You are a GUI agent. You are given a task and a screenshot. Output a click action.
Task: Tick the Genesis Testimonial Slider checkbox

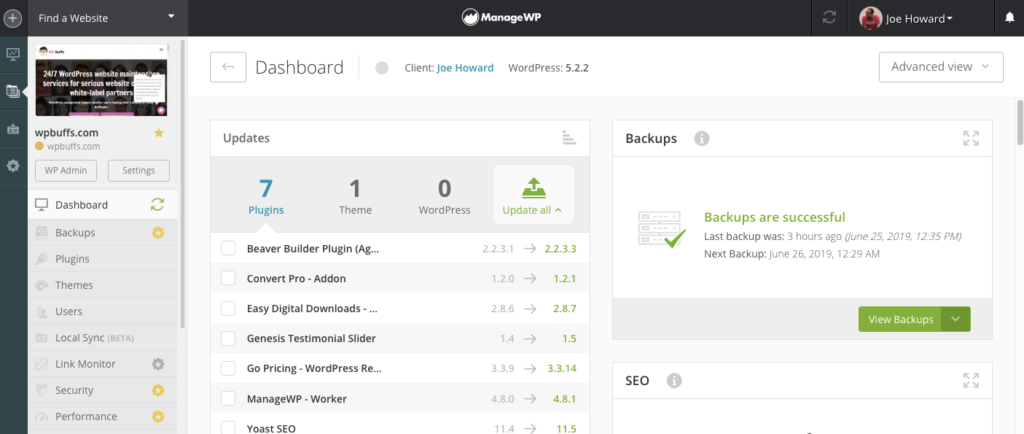(x=228, y=338)
